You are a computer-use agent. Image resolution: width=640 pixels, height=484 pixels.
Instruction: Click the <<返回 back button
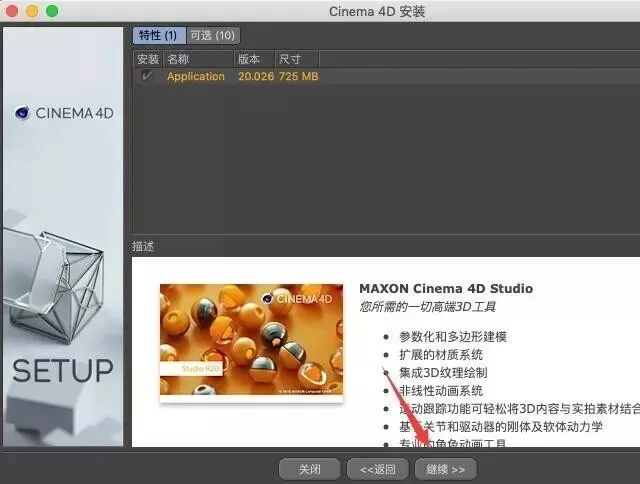tap(378, 469)
